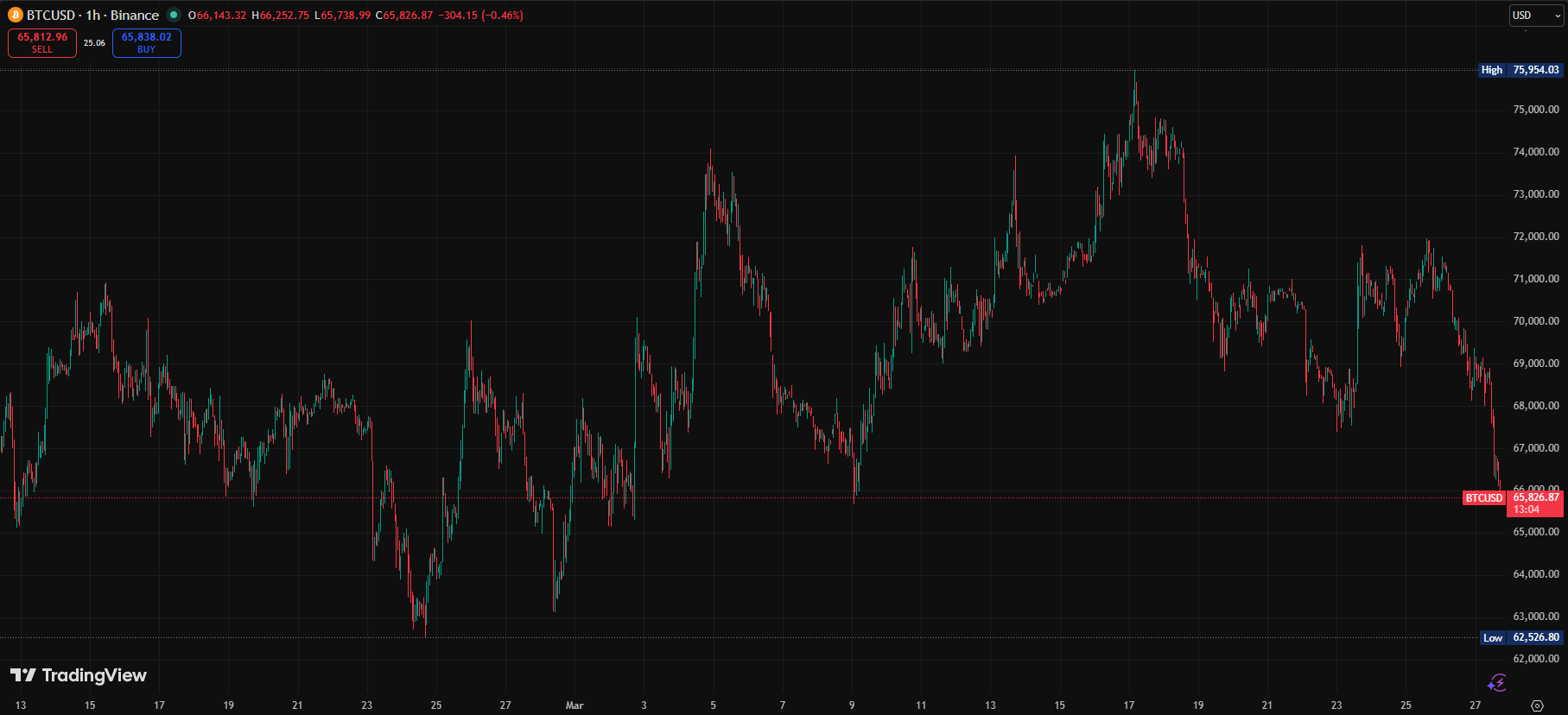Click the BTCUSD 1h Binance chart title
The height and width of the screenshot is (715, 1568).
click(x=92, y=16)
